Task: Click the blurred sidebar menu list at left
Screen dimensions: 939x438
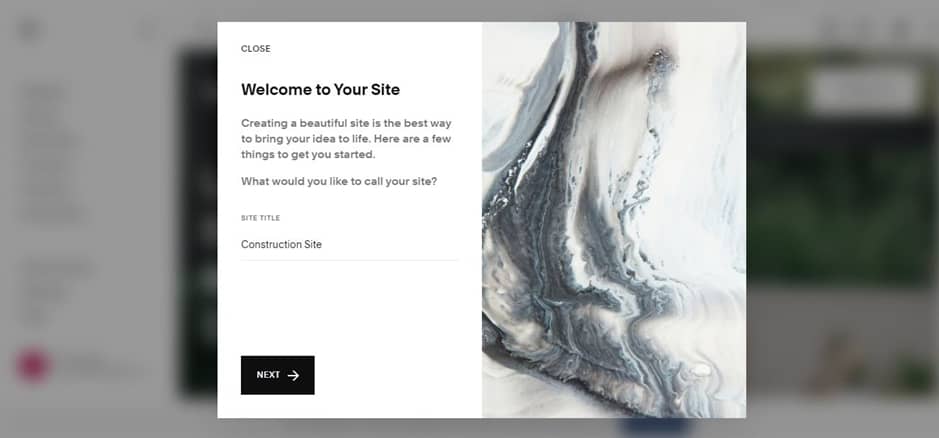Action: [x=53, y=154]
